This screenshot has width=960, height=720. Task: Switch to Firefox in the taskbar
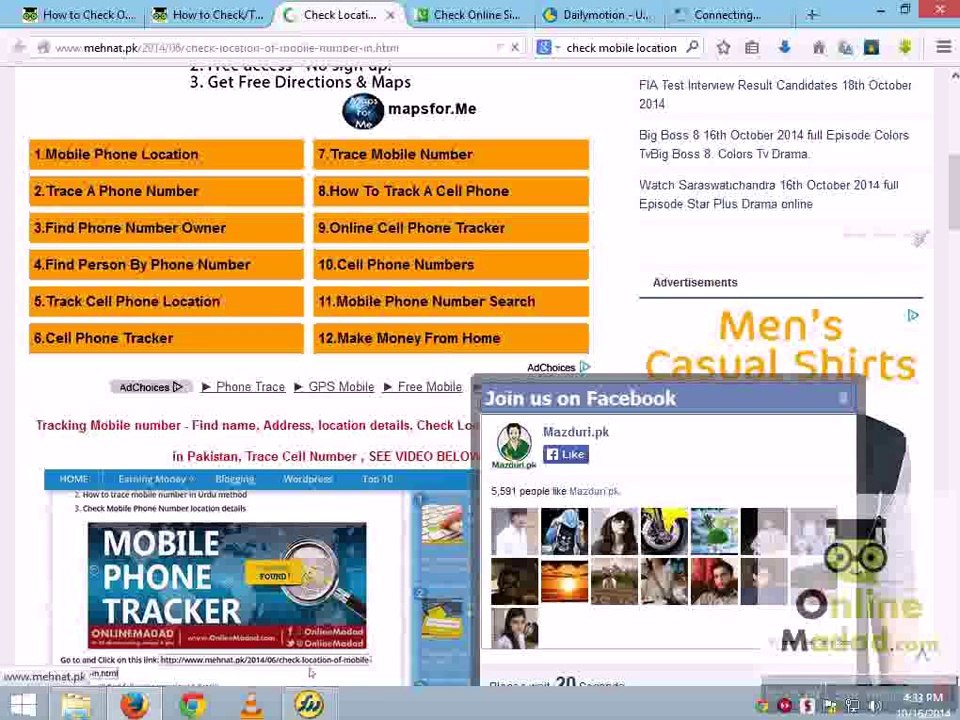click(134, 704)
